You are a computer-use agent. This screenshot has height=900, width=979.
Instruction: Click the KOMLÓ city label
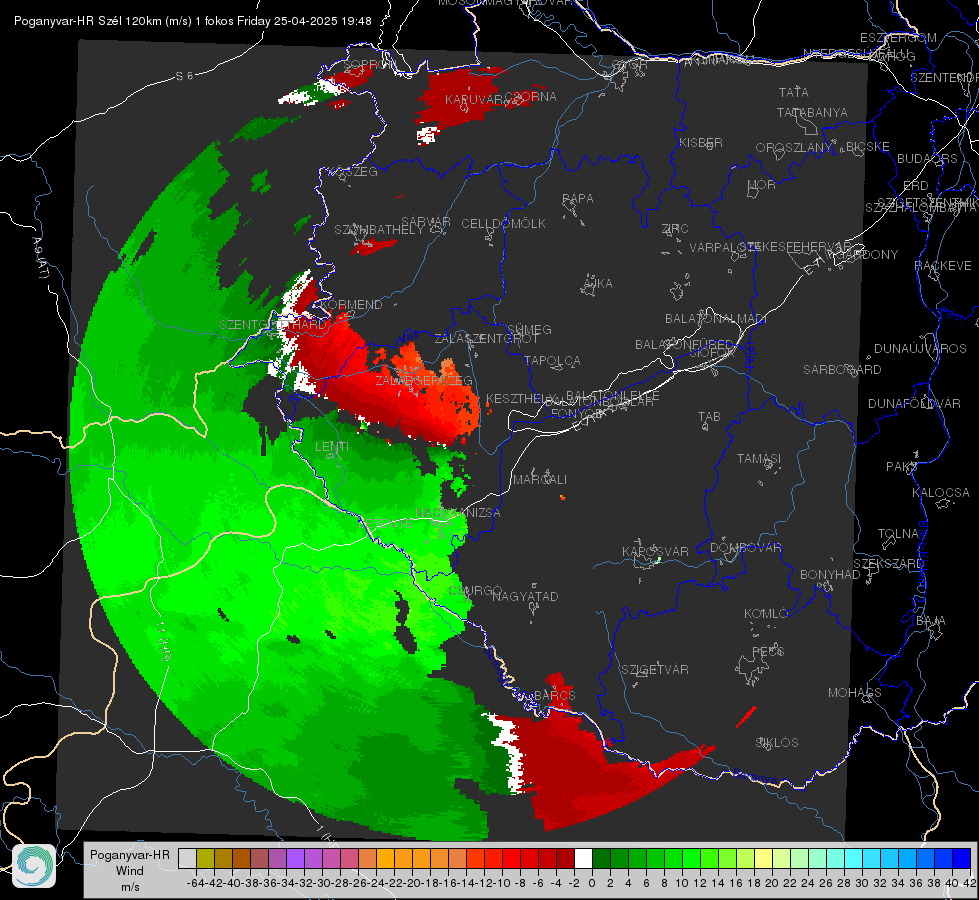point(766,614)
